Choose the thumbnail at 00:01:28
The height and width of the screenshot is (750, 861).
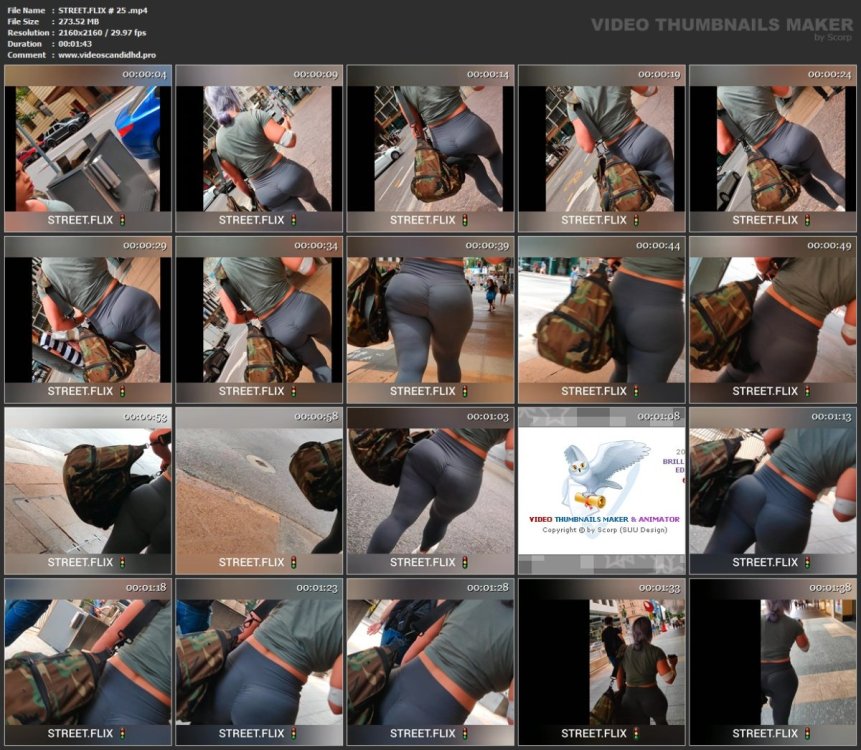point(430,662)
